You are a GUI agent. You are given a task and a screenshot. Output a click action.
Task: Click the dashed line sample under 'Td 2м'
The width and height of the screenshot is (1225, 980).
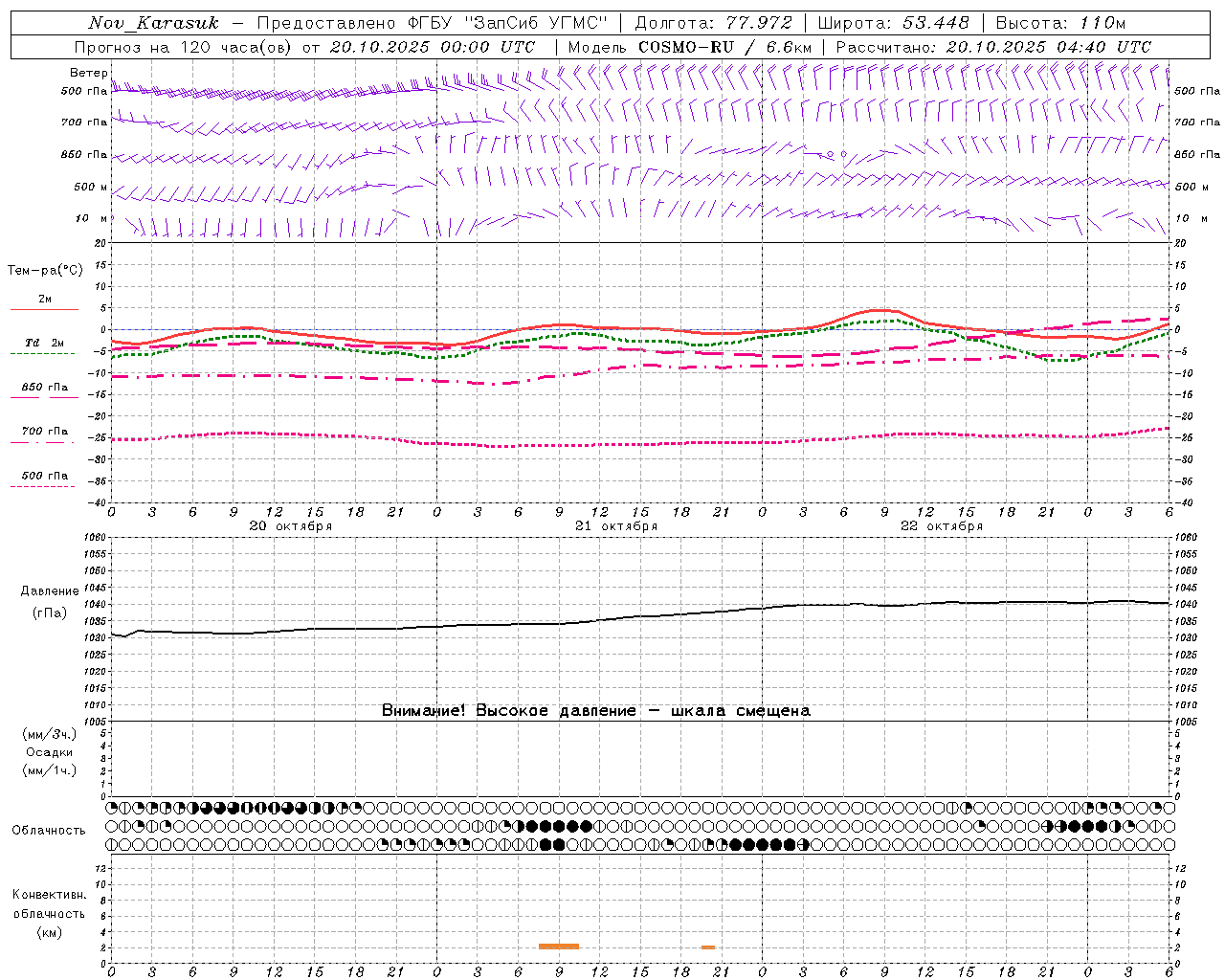pos(43,353)
